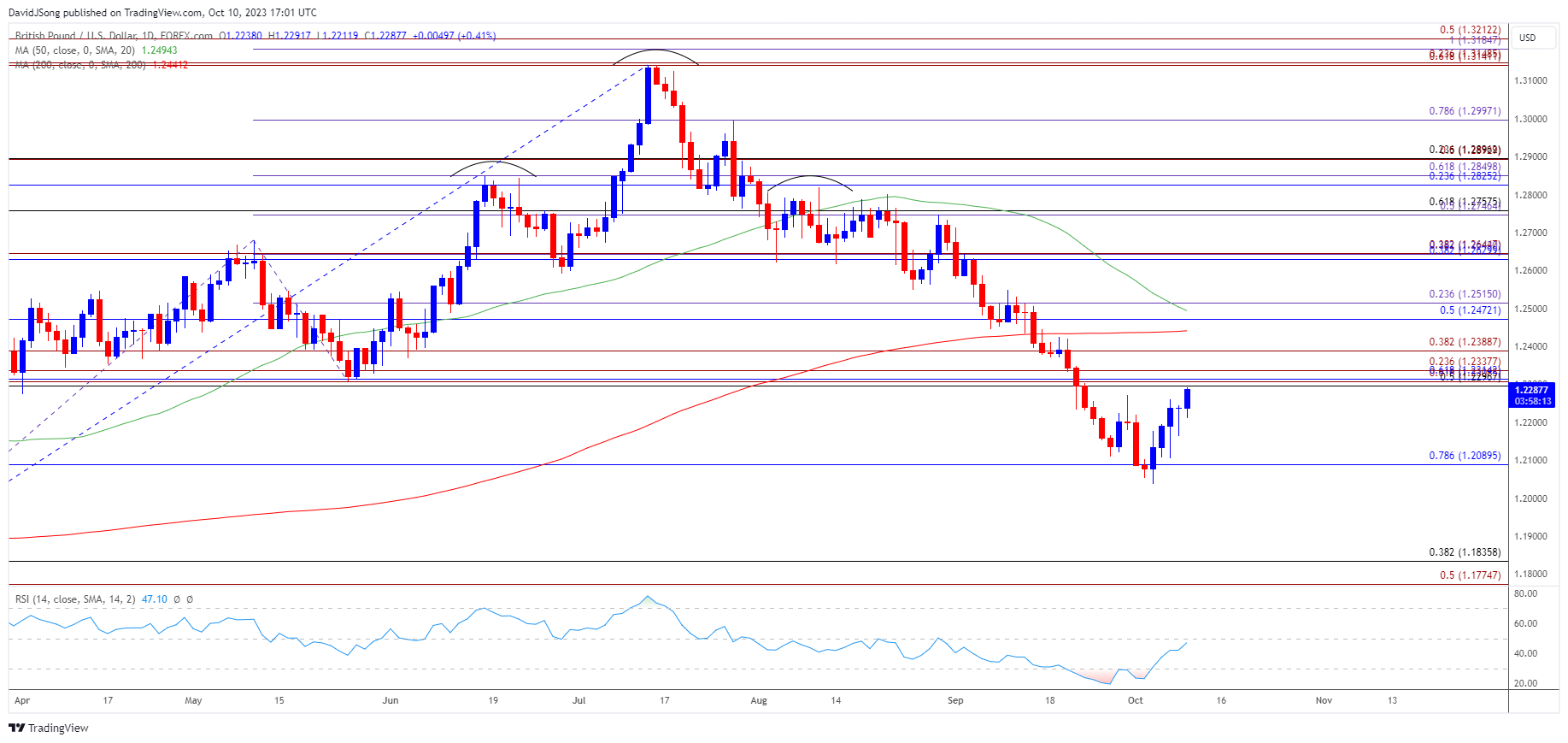The height and width of the screenshot is (743, 1568).
Task: Click the Aug label on time axis
Action: pyautogui.click(x=759, y=701)
